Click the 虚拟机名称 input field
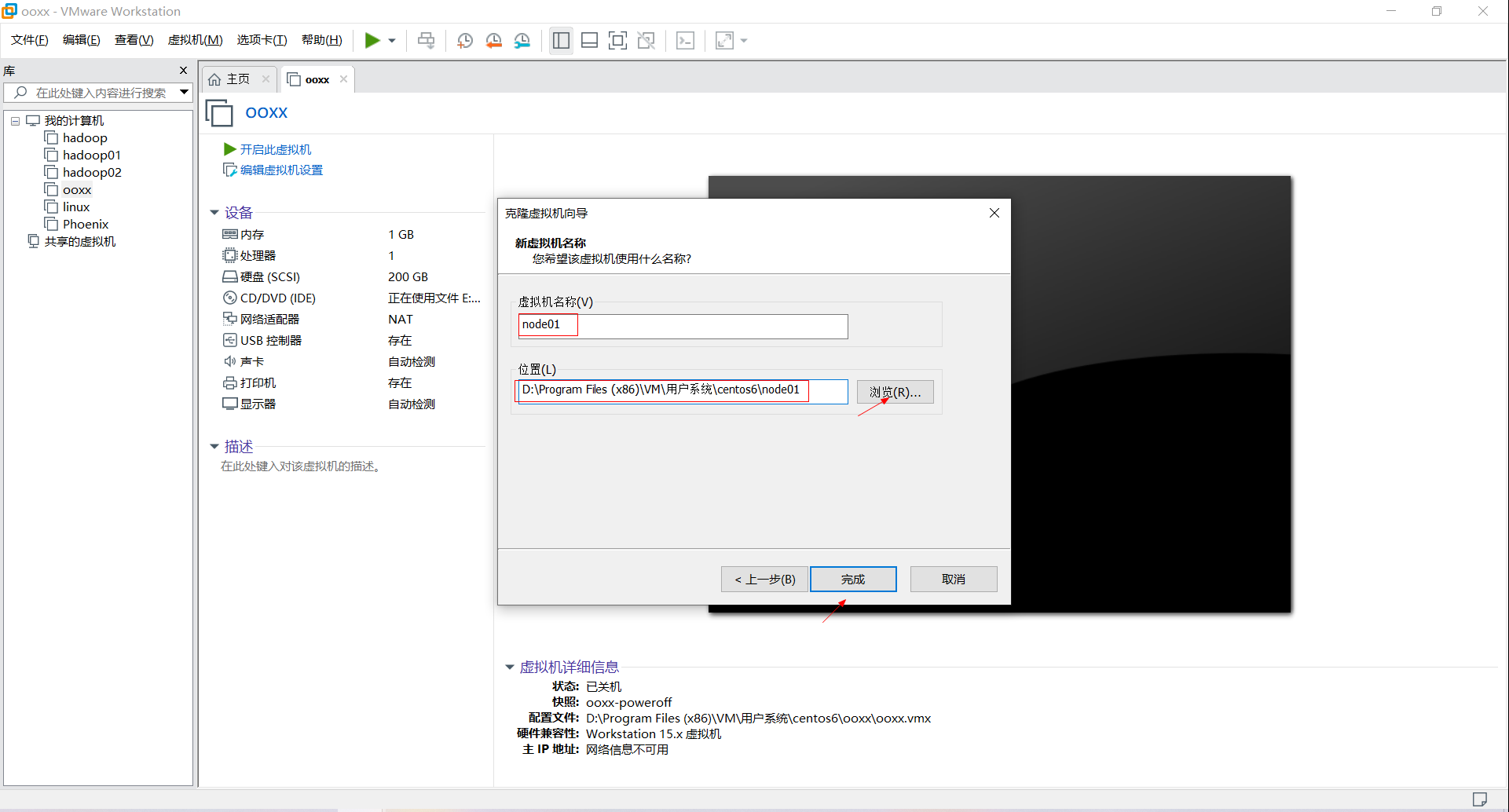Viewport: 1509px width, 812px height. click(683, 326)
